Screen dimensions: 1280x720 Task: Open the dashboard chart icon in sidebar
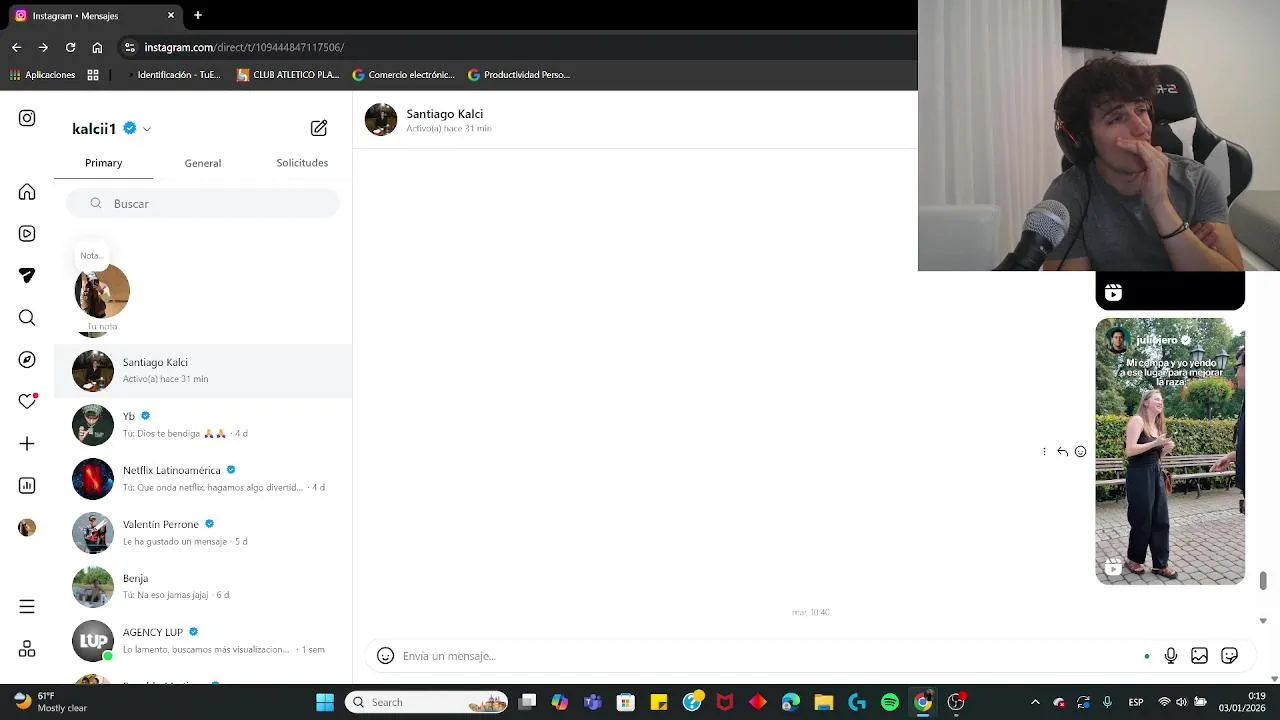(27, 486)
